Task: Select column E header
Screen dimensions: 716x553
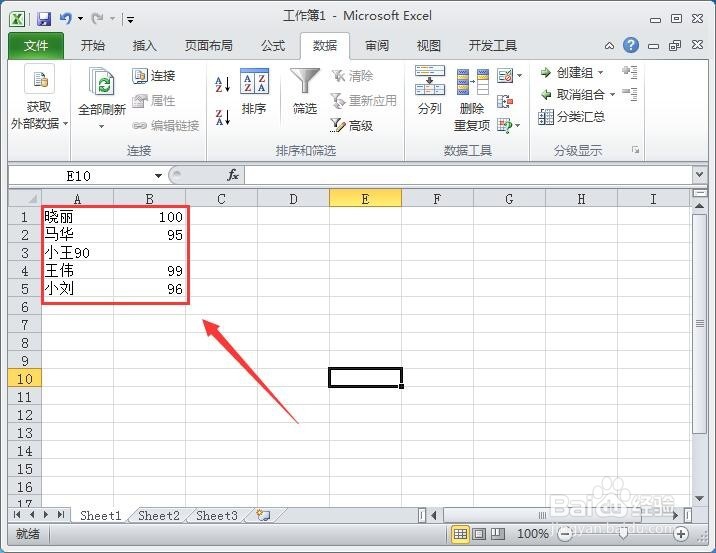Action: coord(365,199)
